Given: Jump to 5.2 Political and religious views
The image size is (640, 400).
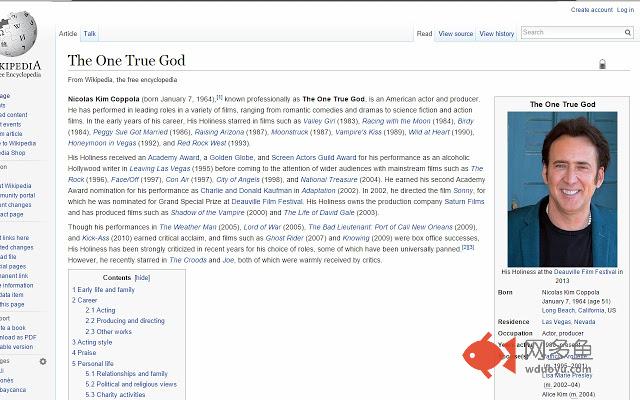Looking at the screenshot, I should coord(131,384).
